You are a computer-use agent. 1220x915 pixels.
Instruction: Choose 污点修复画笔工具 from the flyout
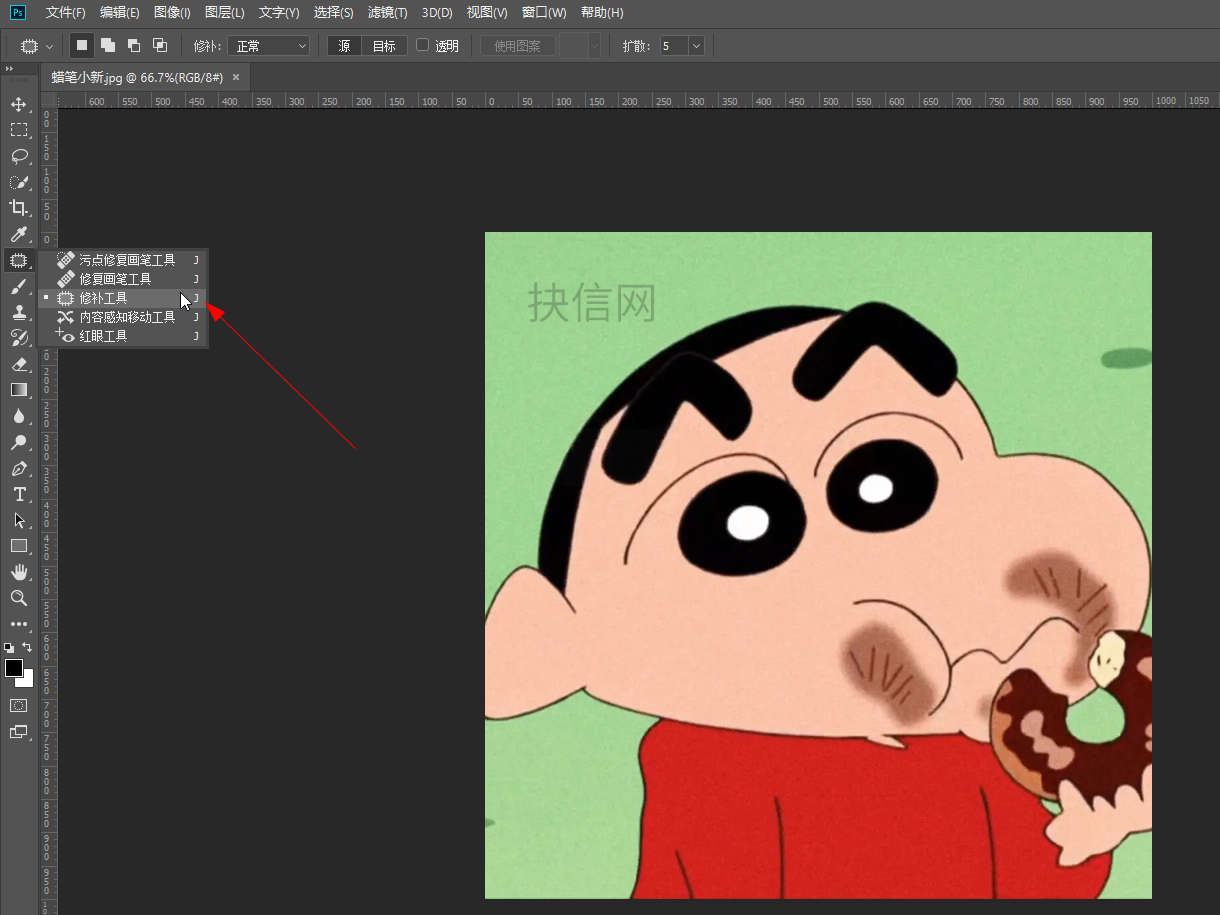(x=127, y=260)
